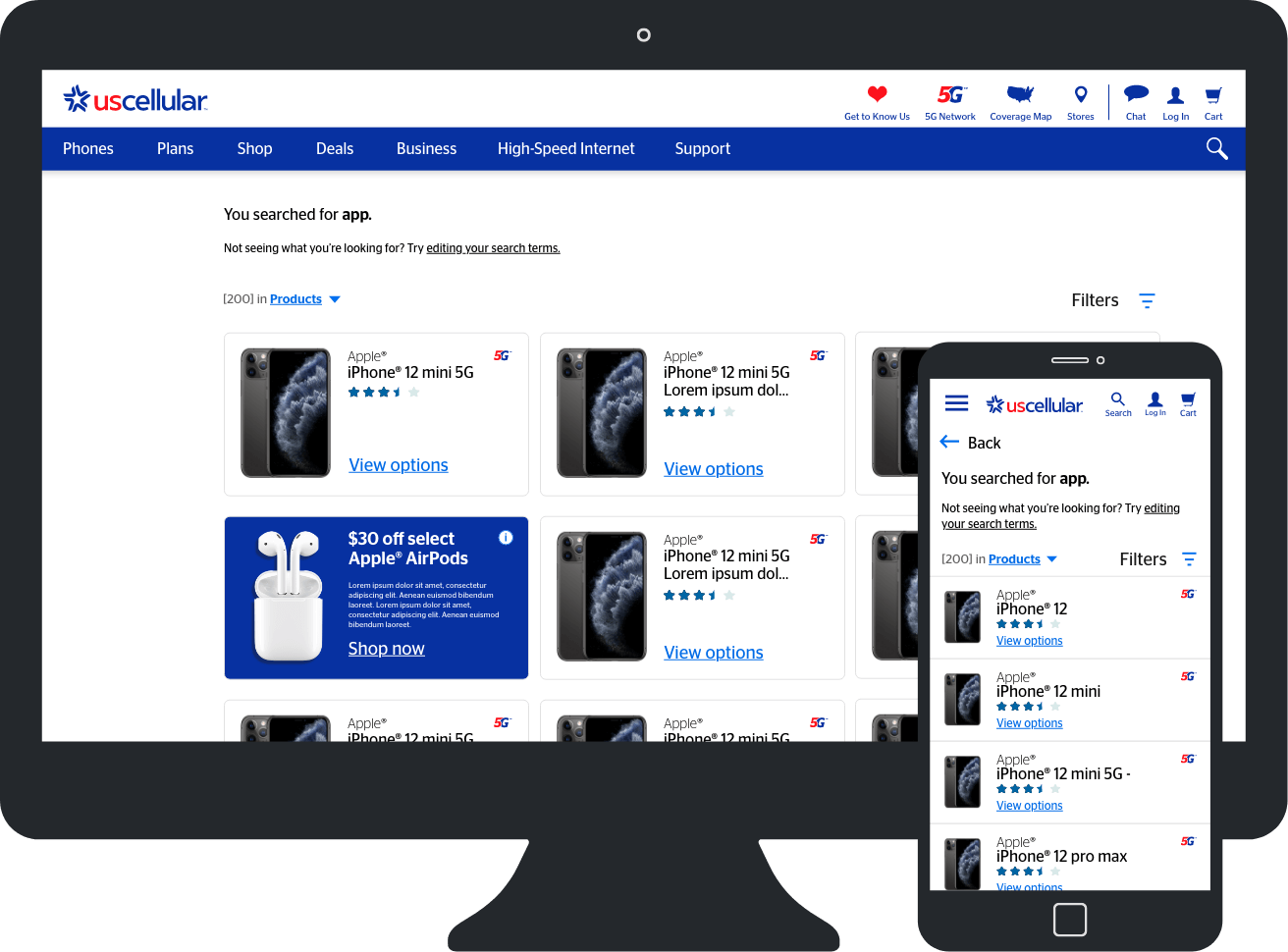
Task: Tap the mobile Search icon
Action: tap(1117, 398)
